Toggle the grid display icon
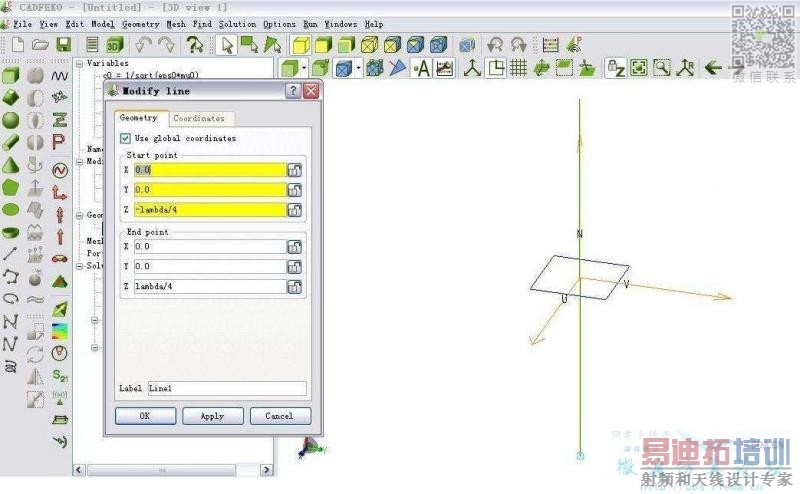This screenshot has width=800, height=494. [518, 68]
